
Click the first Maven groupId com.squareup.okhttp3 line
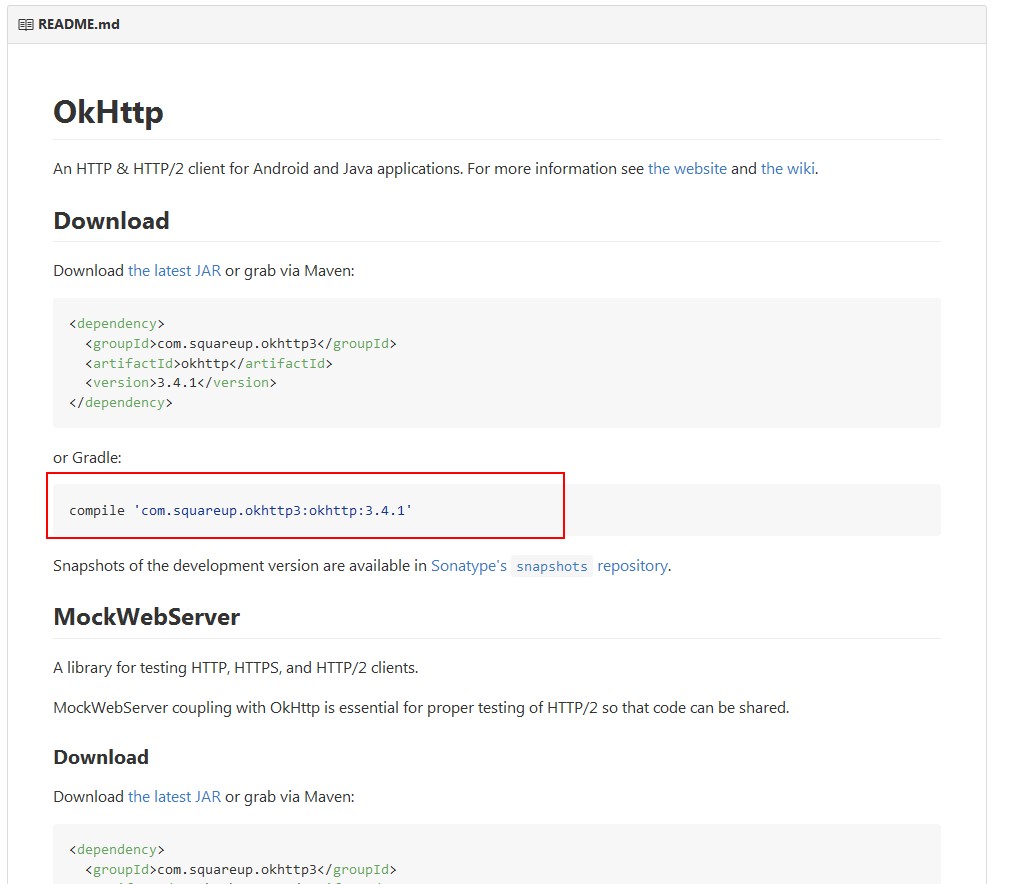tap(240, 343)
